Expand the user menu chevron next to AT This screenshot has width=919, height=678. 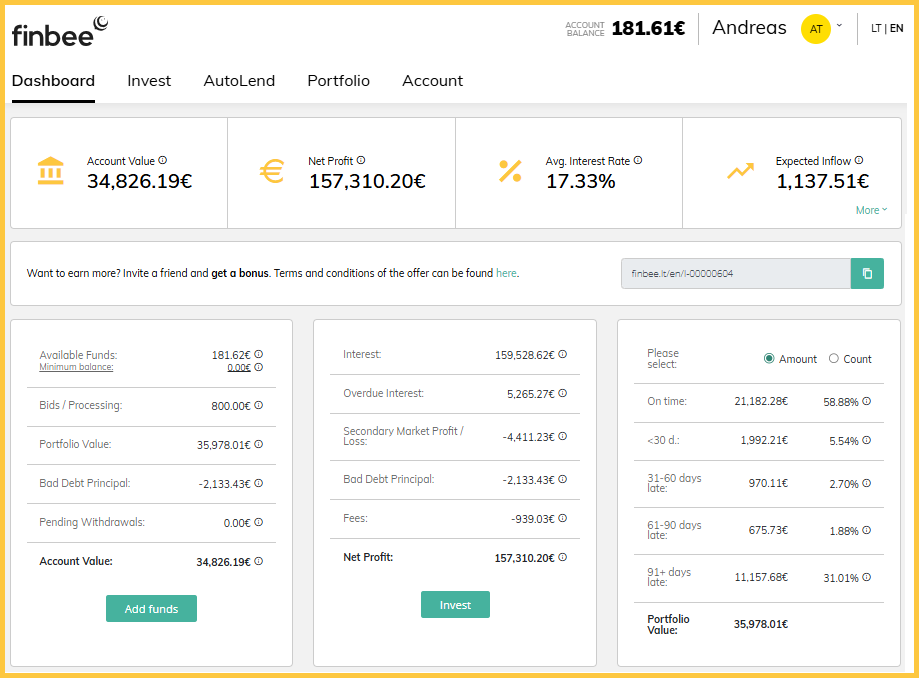click(839, 25)
